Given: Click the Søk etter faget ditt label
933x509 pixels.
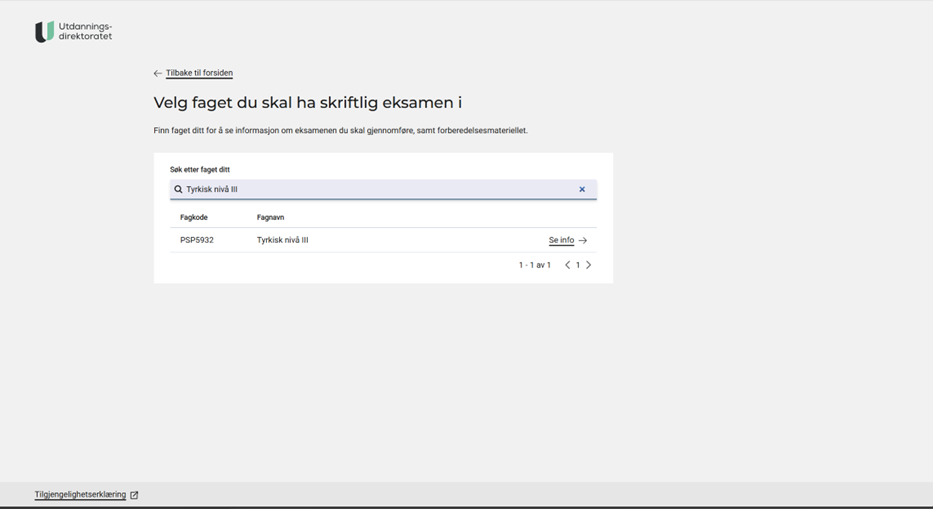Looking at the screenshot, I should [200, 169].
